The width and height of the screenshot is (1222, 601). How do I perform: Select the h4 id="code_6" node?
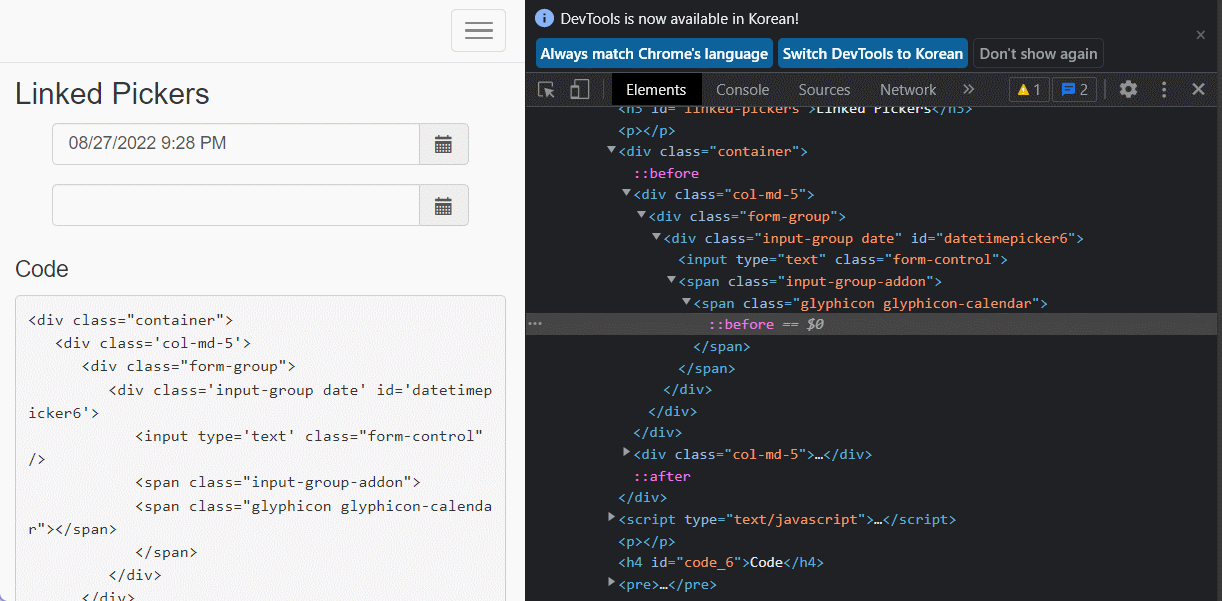click(x=721, y=563)
